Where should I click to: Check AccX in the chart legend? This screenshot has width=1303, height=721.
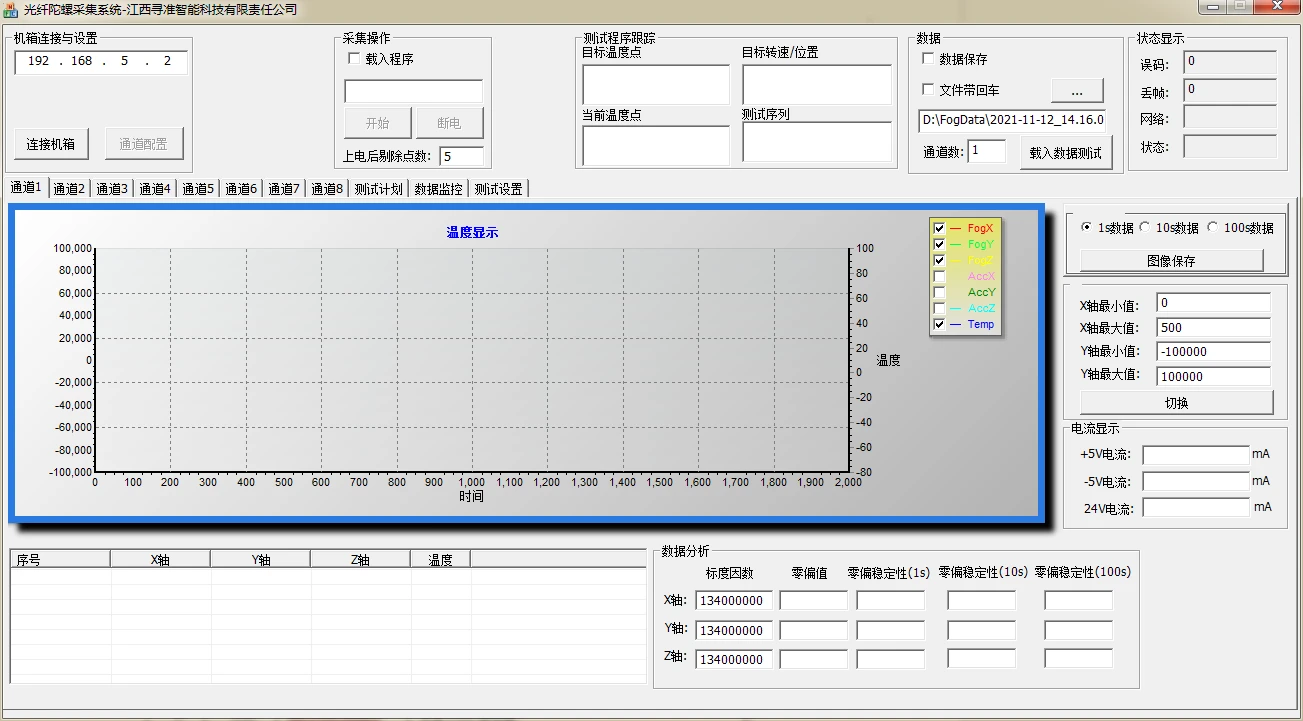click(x=939, y=277)
